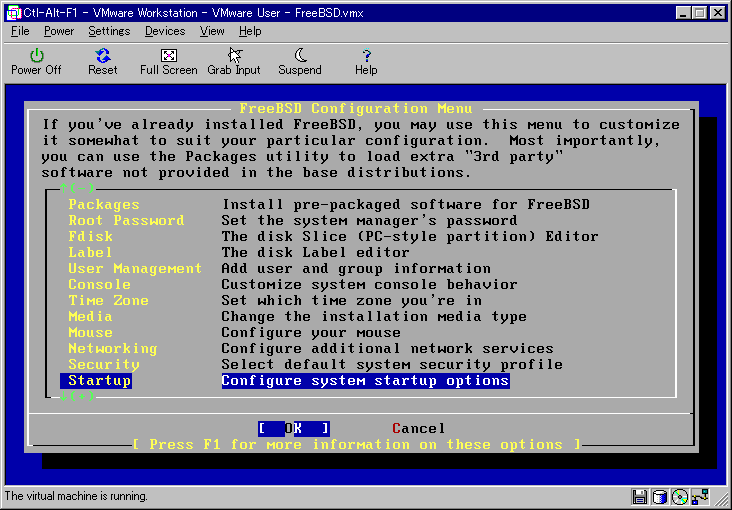Click the Power Off toolbar icon
Viewport: 732px width, 510px height.
(36, 56)
